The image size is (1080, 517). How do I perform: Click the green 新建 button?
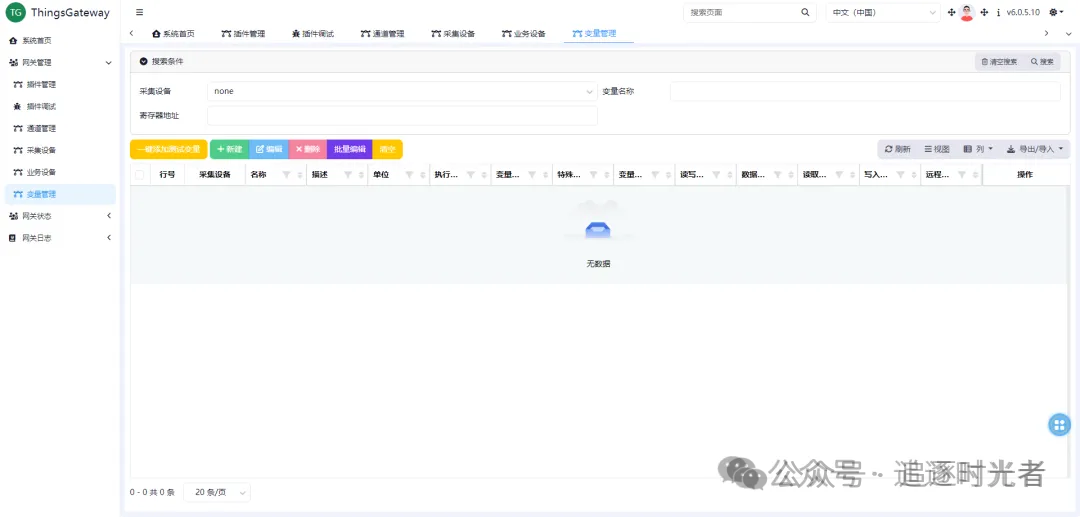click(x=229, y=149)
